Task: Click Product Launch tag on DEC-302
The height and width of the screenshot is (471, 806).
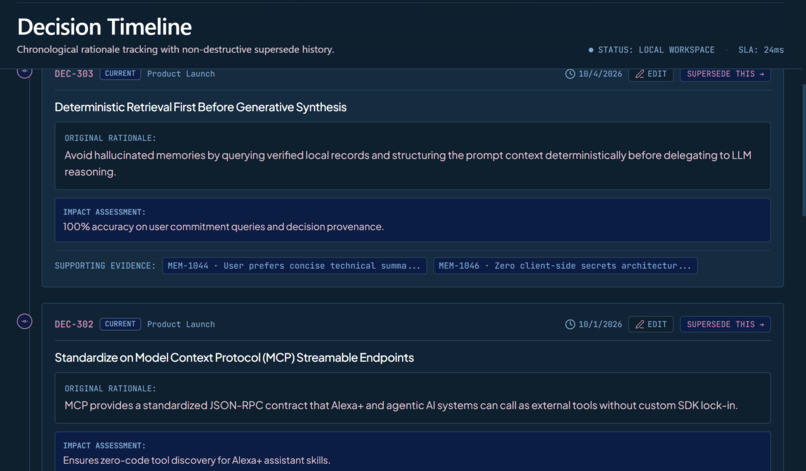Action: [x=181, y=324]
